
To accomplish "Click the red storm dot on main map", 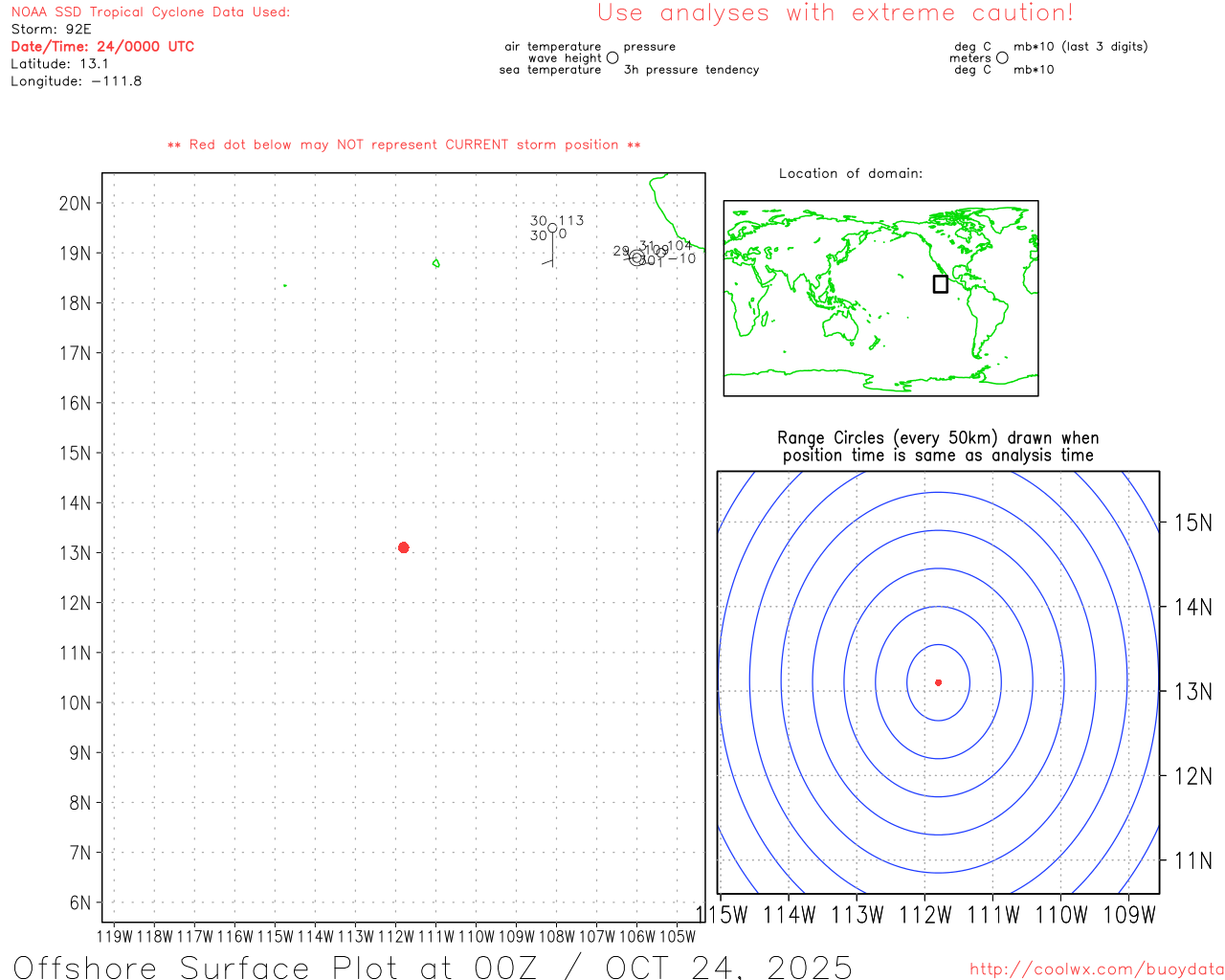I will tap(404, 547).
